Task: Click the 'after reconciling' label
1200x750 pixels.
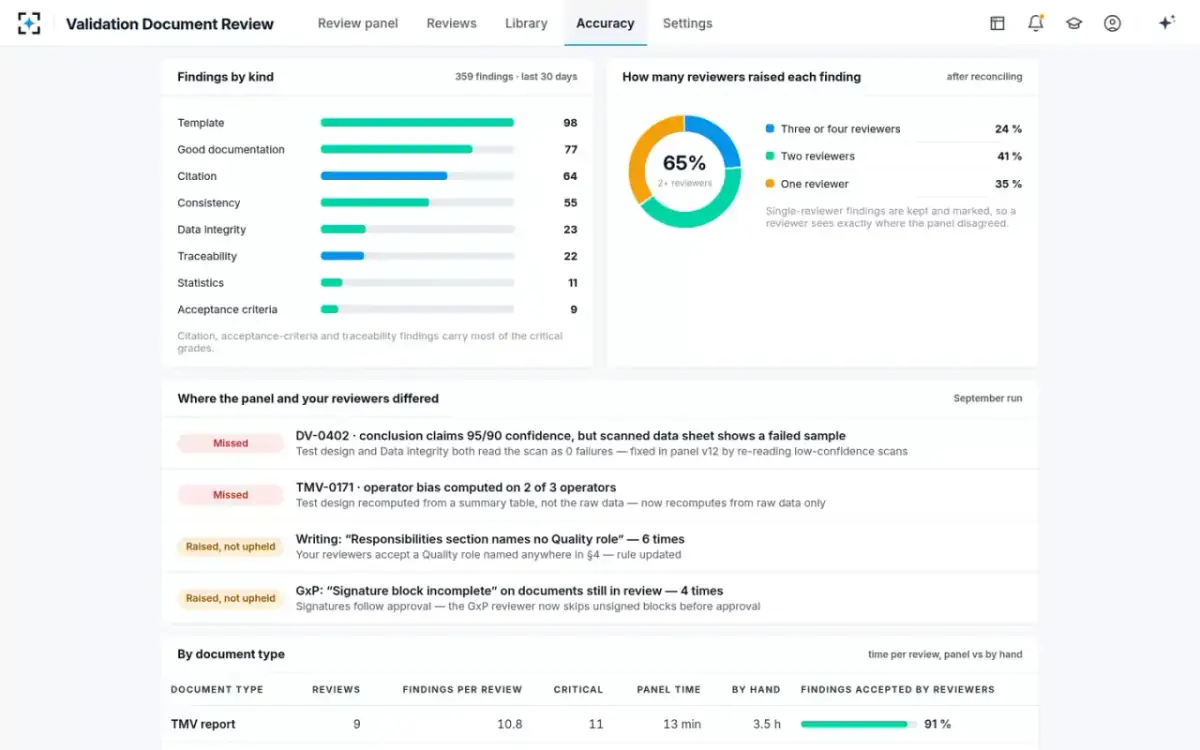Action: [984, 77]
